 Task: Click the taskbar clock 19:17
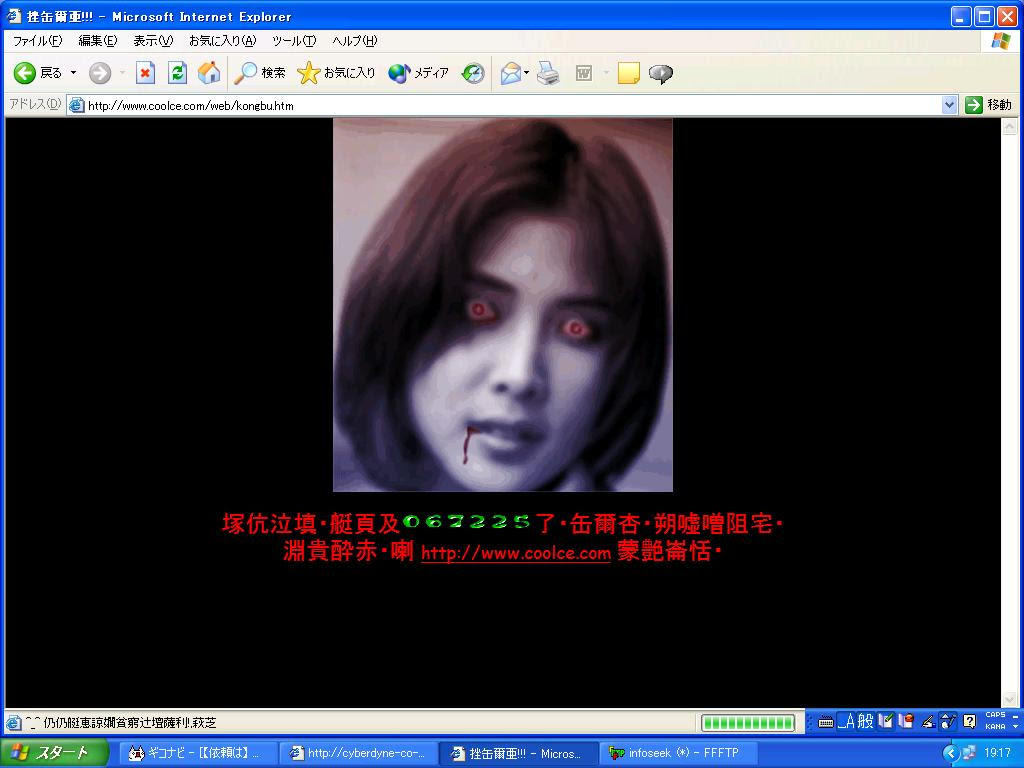(x=997, y=753)
